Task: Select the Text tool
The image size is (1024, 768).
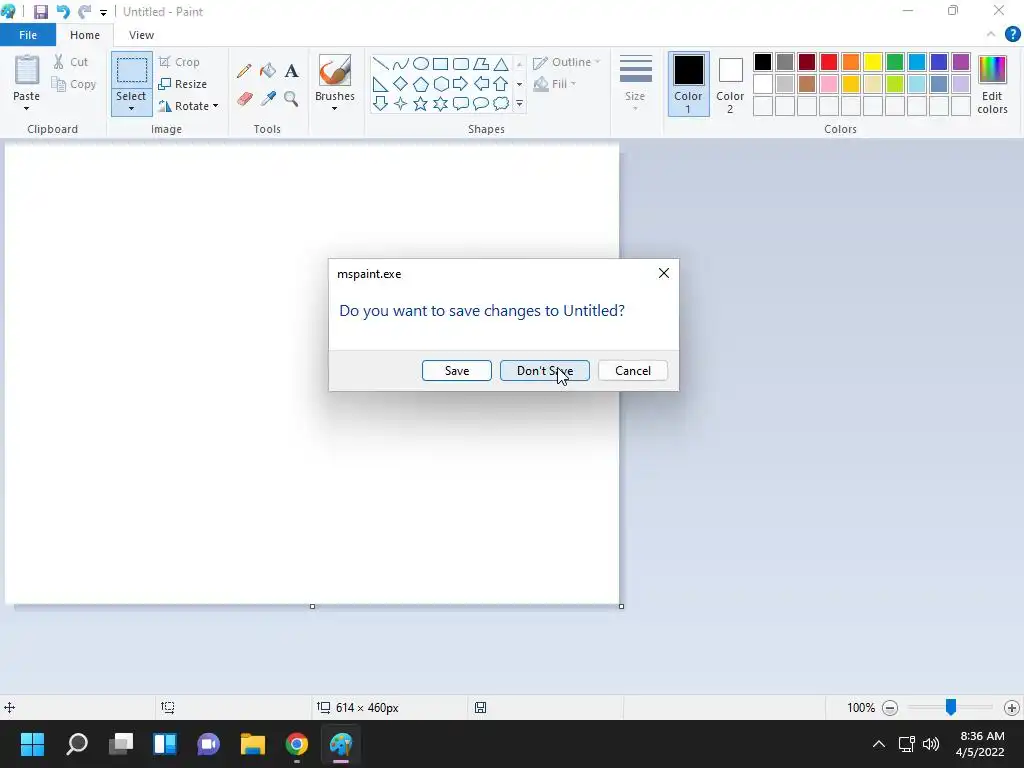Action: 291,71
